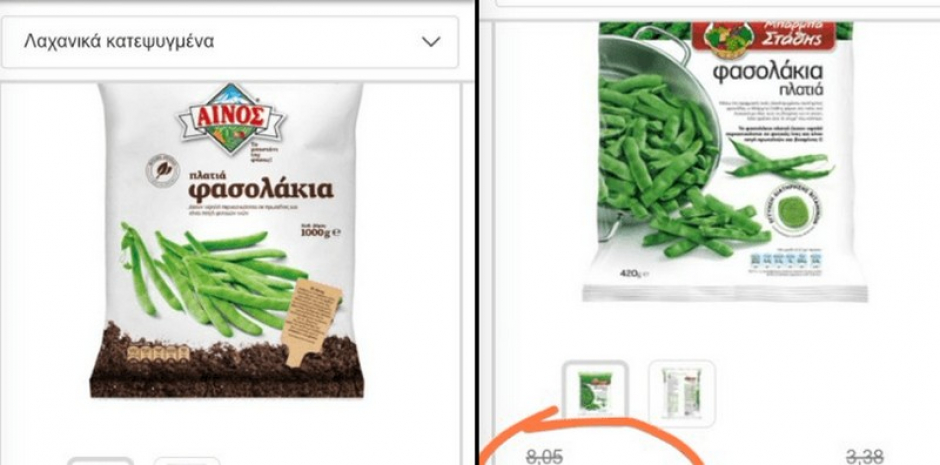
Task: Select first partially visible thumbnail below ΑΙΝΟΣ pack
Action: (x=100, y=461)
